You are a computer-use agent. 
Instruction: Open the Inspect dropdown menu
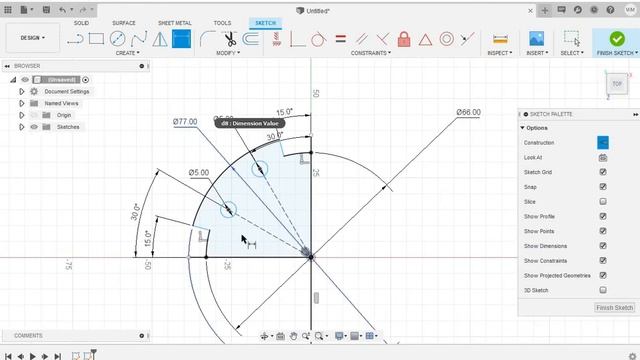[500, 53]
